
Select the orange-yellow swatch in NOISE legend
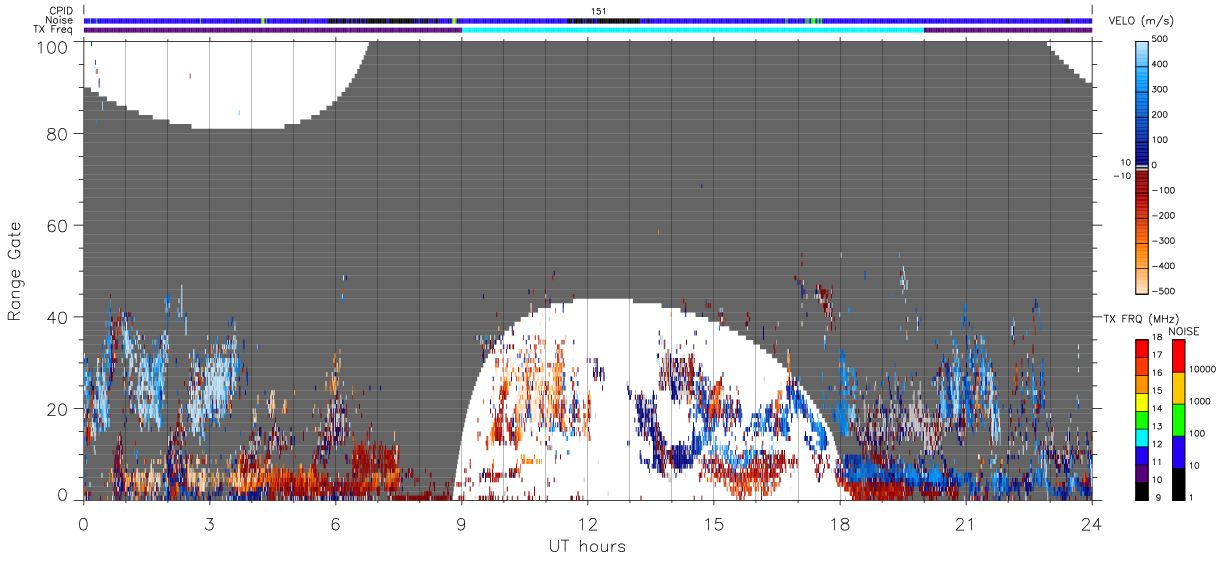click(x=1177, y=388)
